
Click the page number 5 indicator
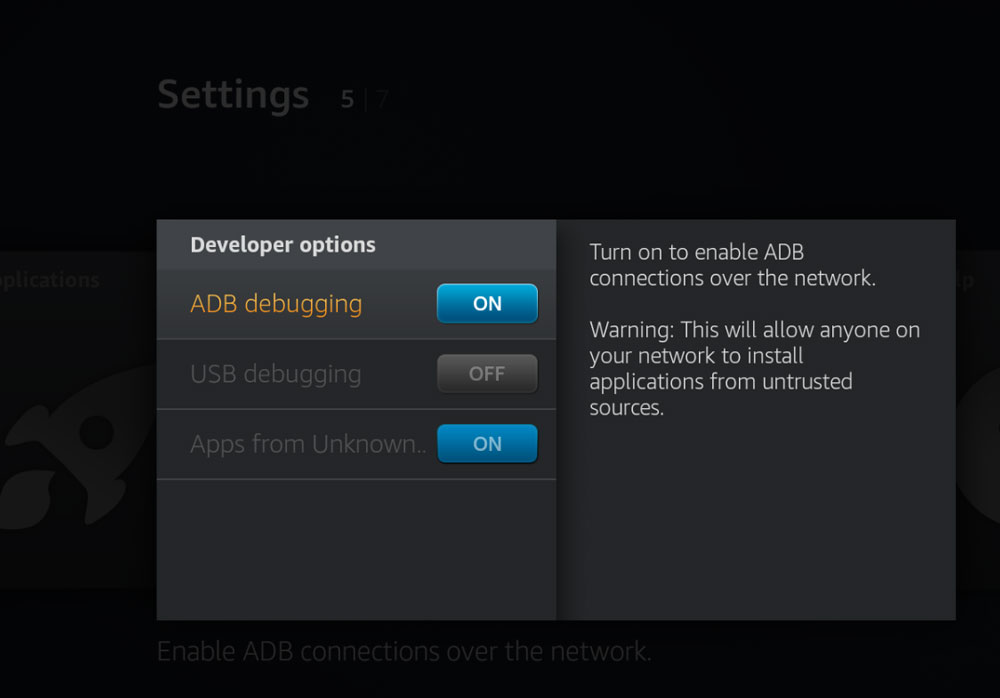[x=347, y=100]
